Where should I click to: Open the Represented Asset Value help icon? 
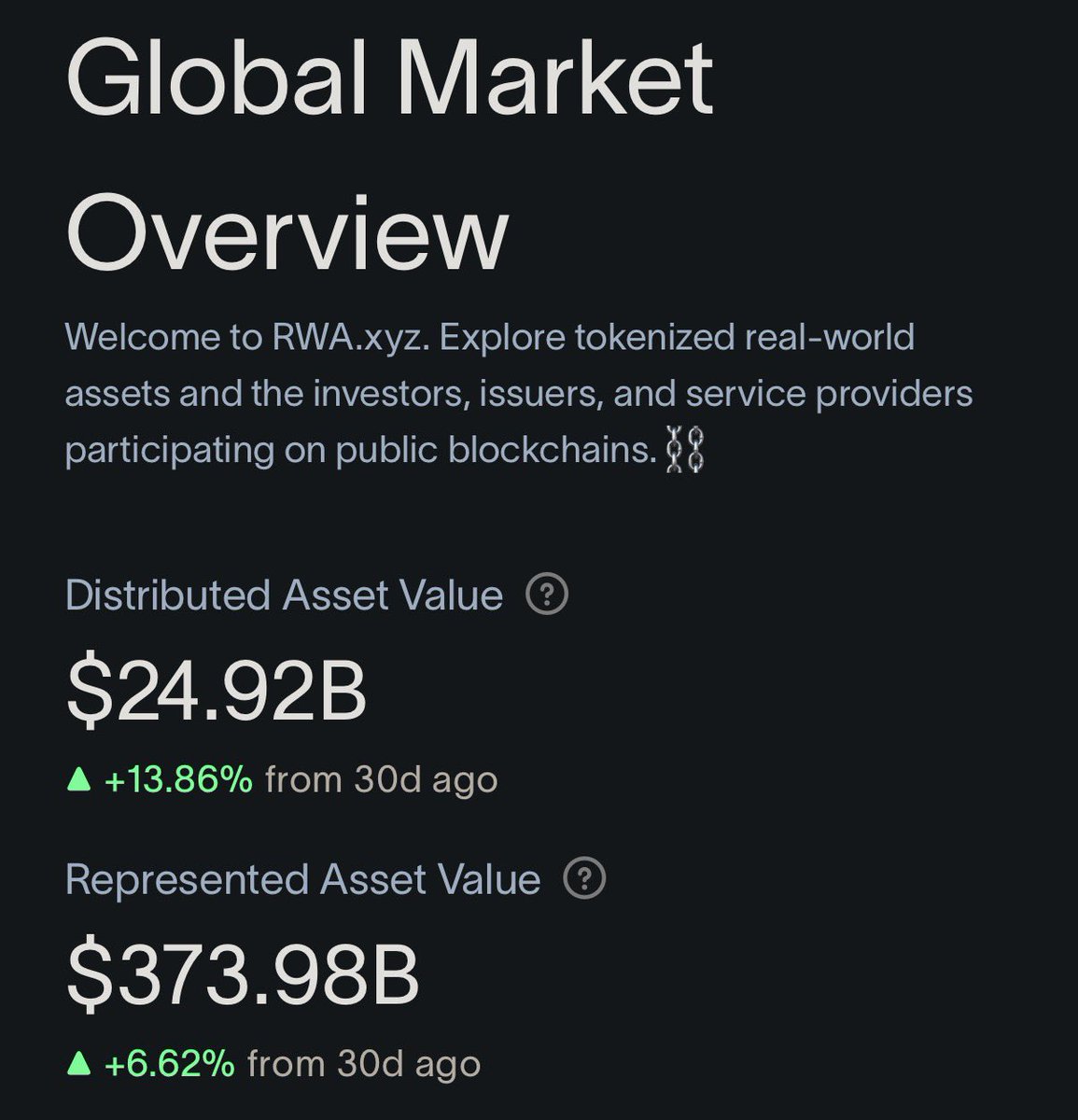[585, 879]
